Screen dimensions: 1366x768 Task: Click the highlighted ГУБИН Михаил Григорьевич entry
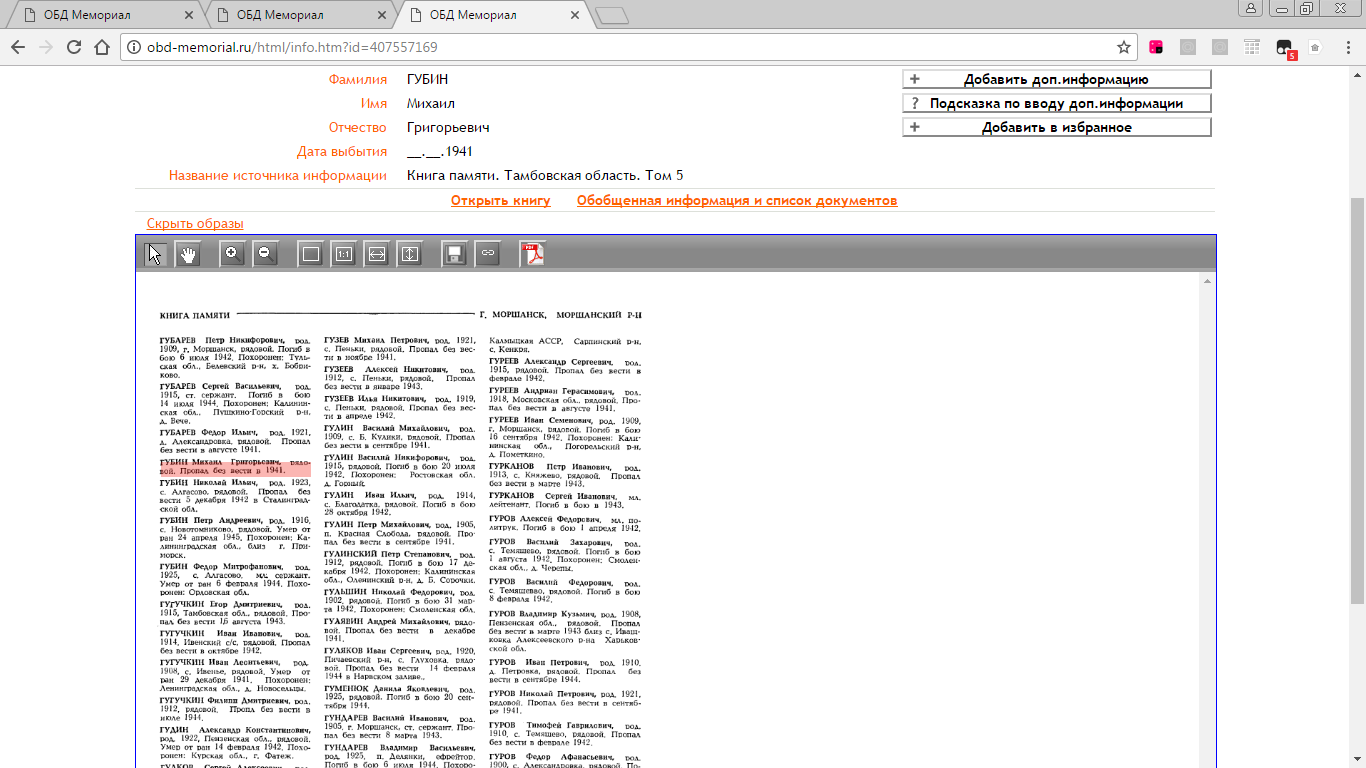point(235,465)
